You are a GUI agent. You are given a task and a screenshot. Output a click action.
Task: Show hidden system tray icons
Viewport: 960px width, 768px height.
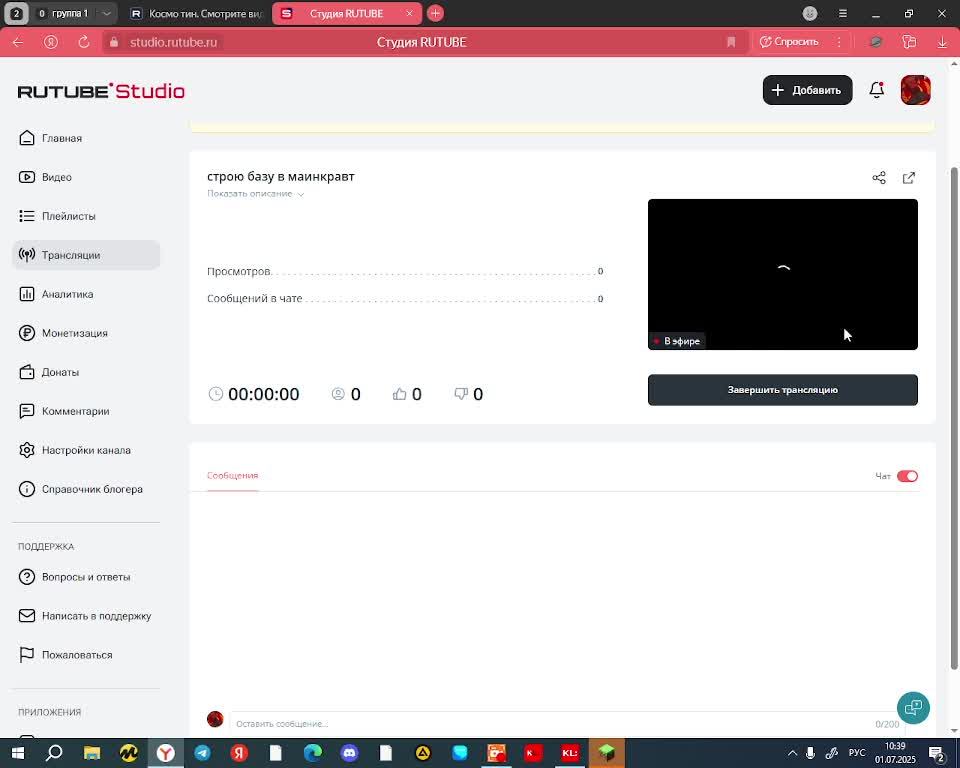point(792,753)
